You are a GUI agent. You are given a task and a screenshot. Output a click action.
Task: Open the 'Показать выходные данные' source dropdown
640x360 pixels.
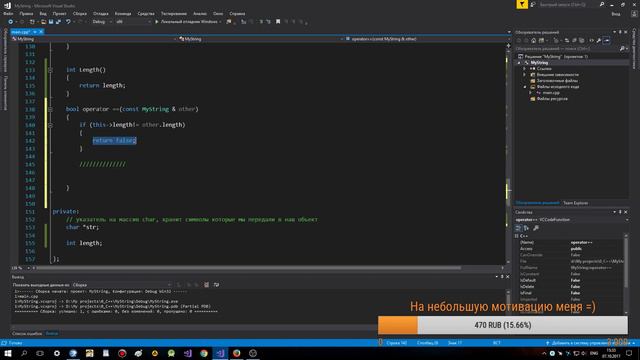point(122,285)
